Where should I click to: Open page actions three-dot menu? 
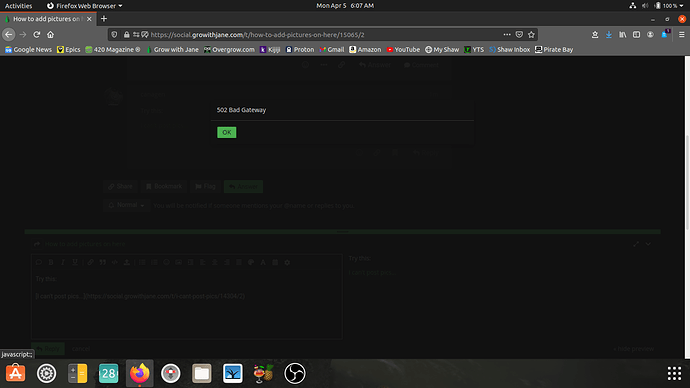click(x=507, y=35)
